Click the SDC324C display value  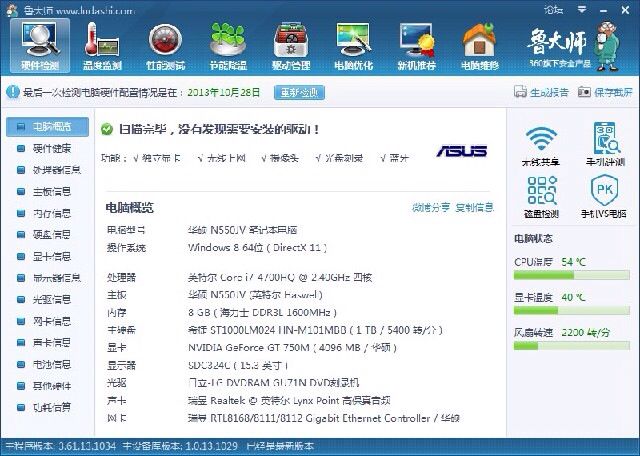(x=238, y=365)
